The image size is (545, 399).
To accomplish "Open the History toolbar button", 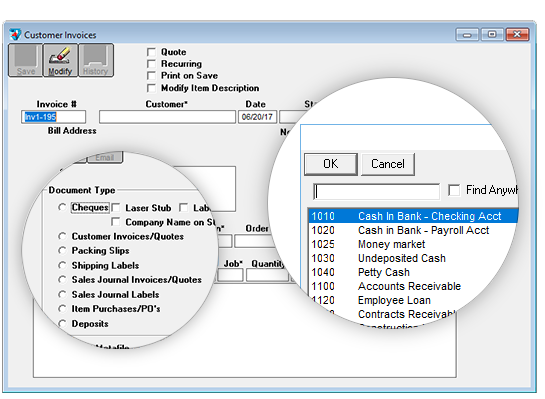I will [x=96, y=60].
